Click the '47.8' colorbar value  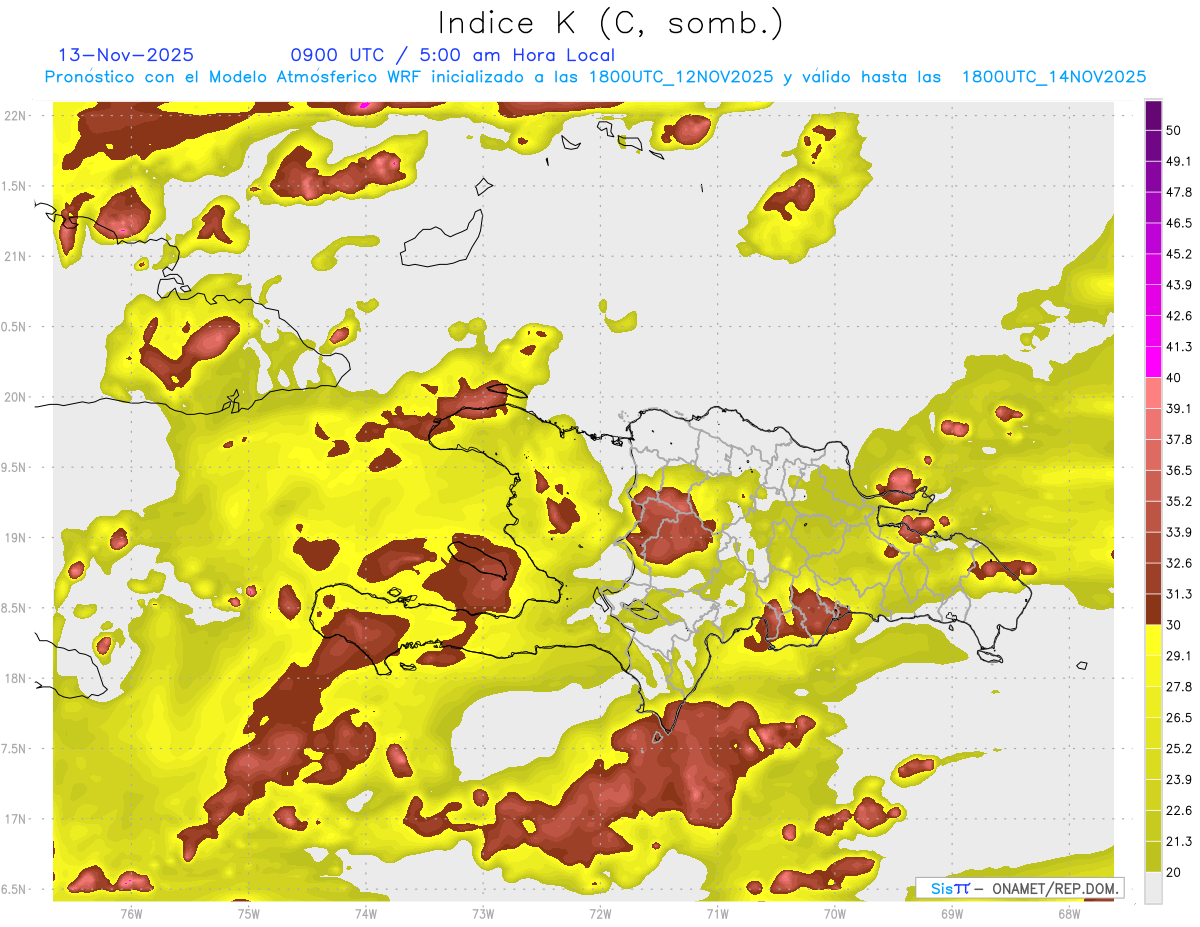pyautogui.click(x=1179, y=192)
